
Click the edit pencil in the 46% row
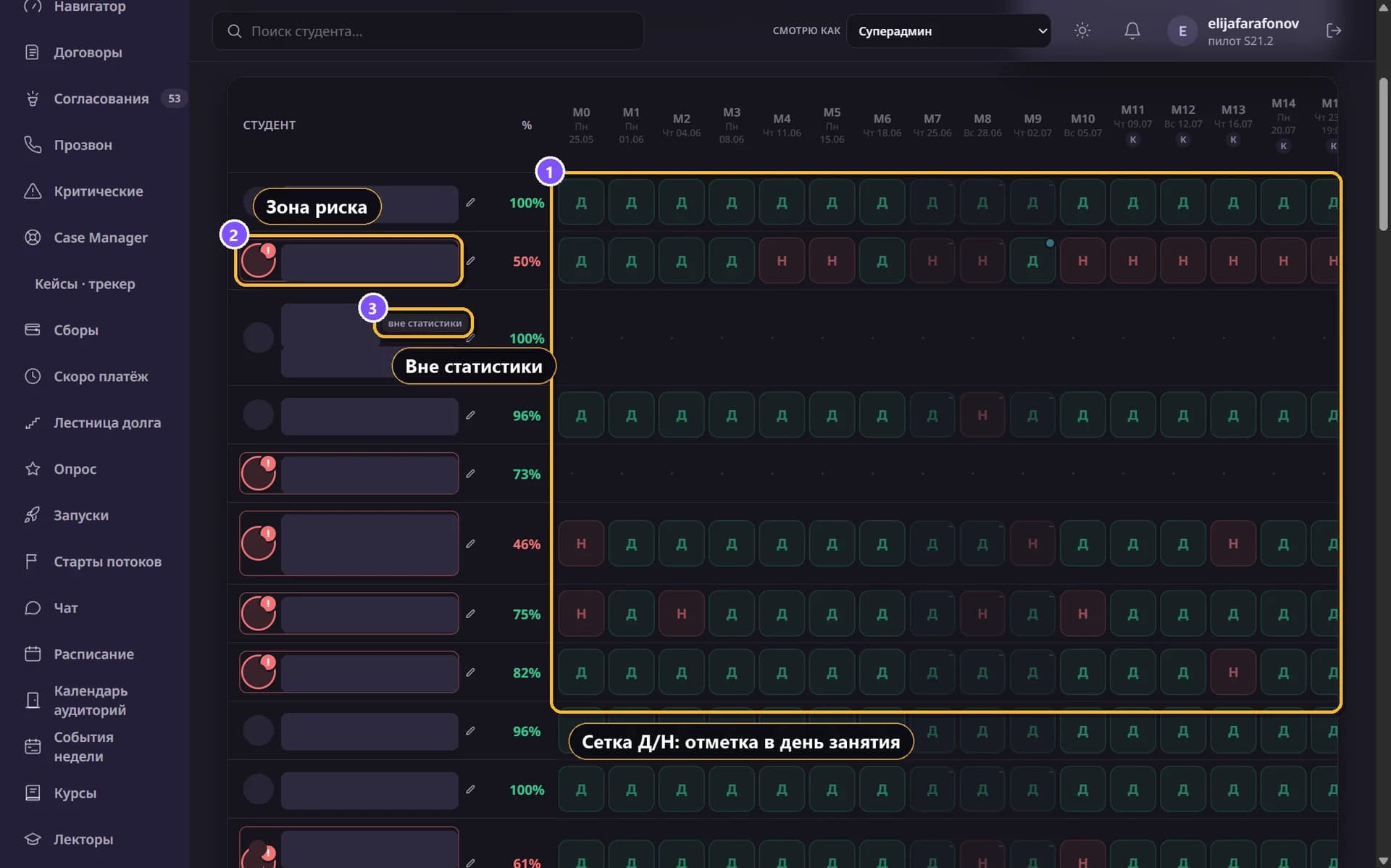[x=470, y=544]
